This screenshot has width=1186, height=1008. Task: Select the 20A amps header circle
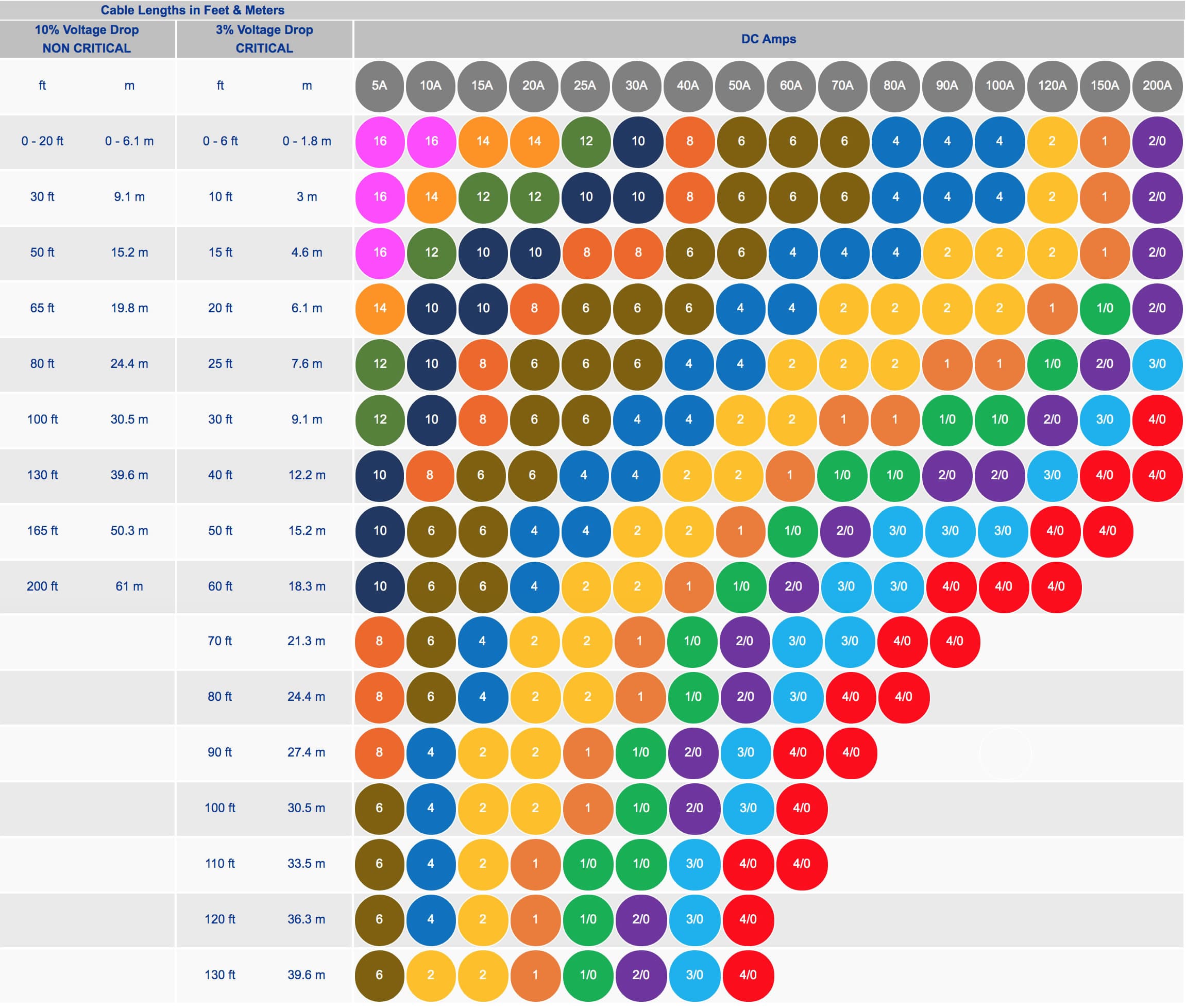coord(534,86)
